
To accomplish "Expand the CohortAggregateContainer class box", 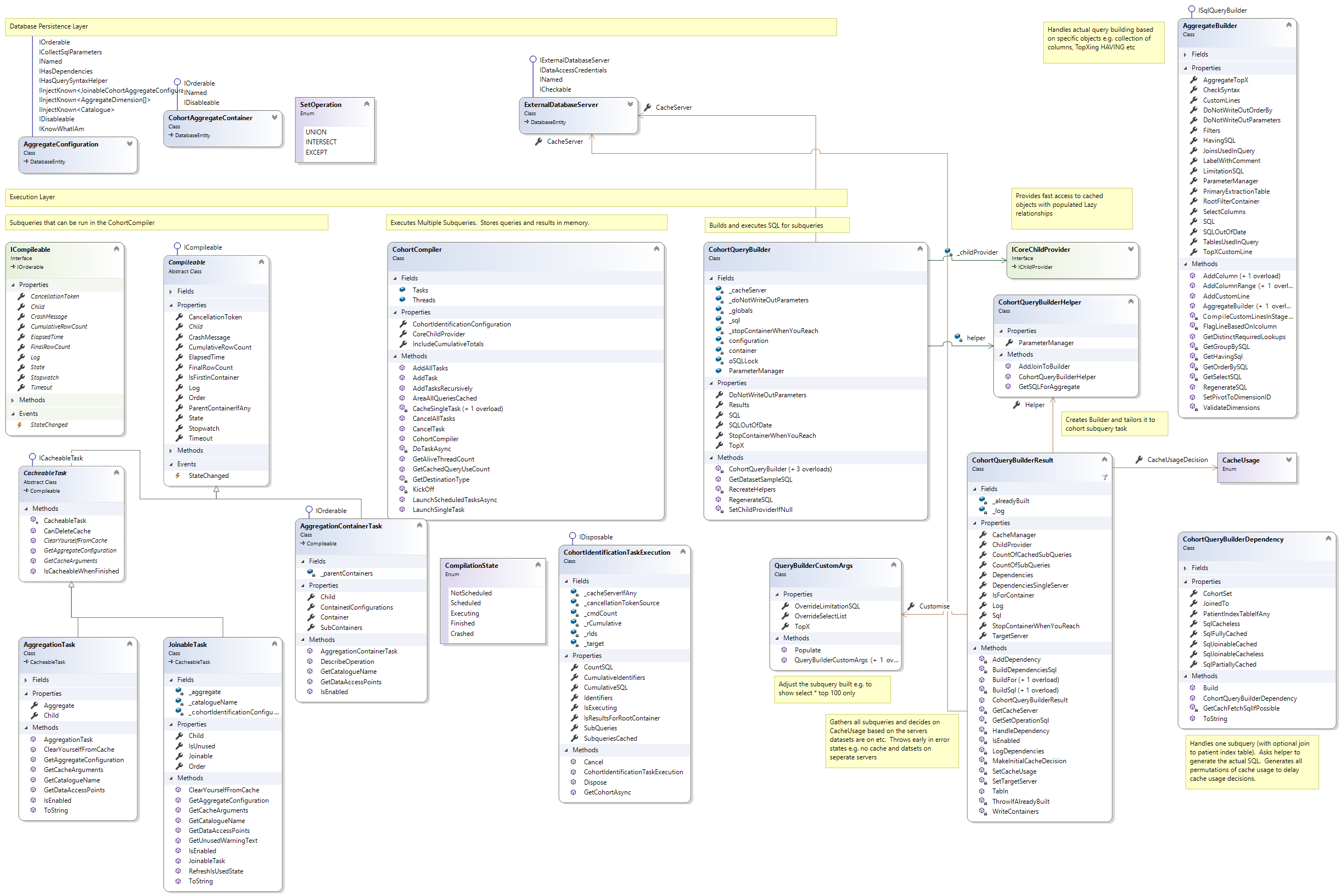I will (274, 117).
